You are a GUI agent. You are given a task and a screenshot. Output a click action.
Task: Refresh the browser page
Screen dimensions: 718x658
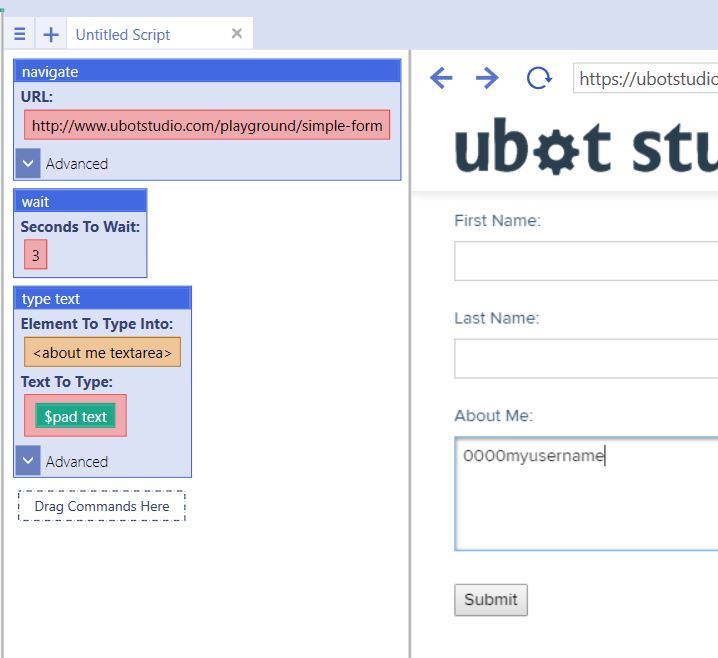539,78
